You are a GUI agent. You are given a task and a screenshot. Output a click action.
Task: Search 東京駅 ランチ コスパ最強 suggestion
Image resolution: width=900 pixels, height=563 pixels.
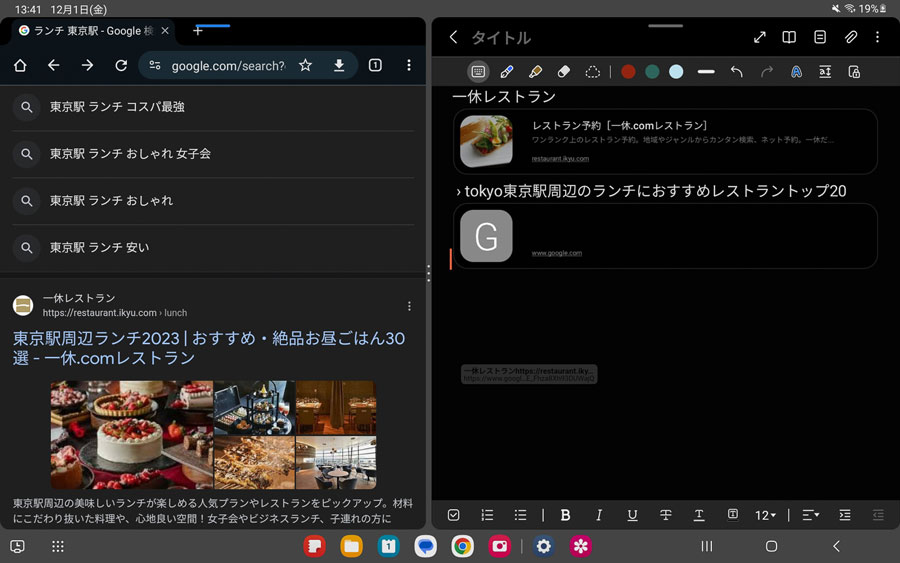[x=213, y=107]
